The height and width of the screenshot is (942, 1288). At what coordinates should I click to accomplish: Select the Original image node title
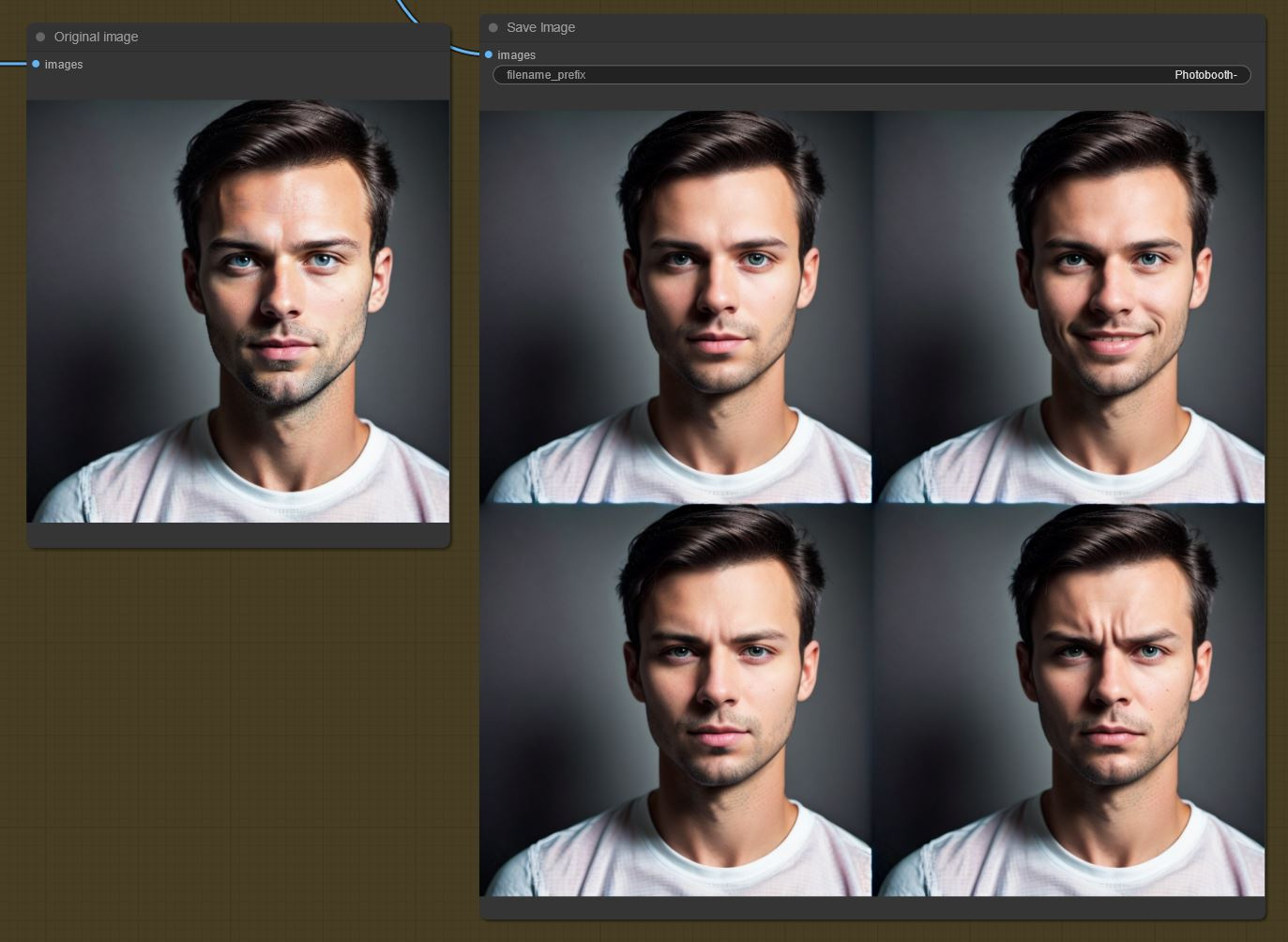tap(96, 37)
